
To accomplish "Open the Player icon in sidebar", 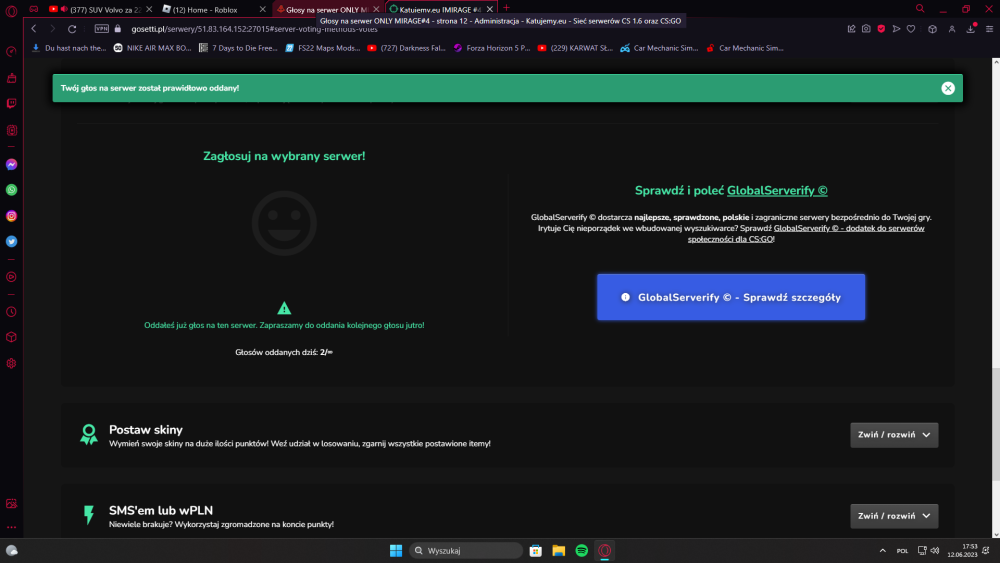I will 11,277.
